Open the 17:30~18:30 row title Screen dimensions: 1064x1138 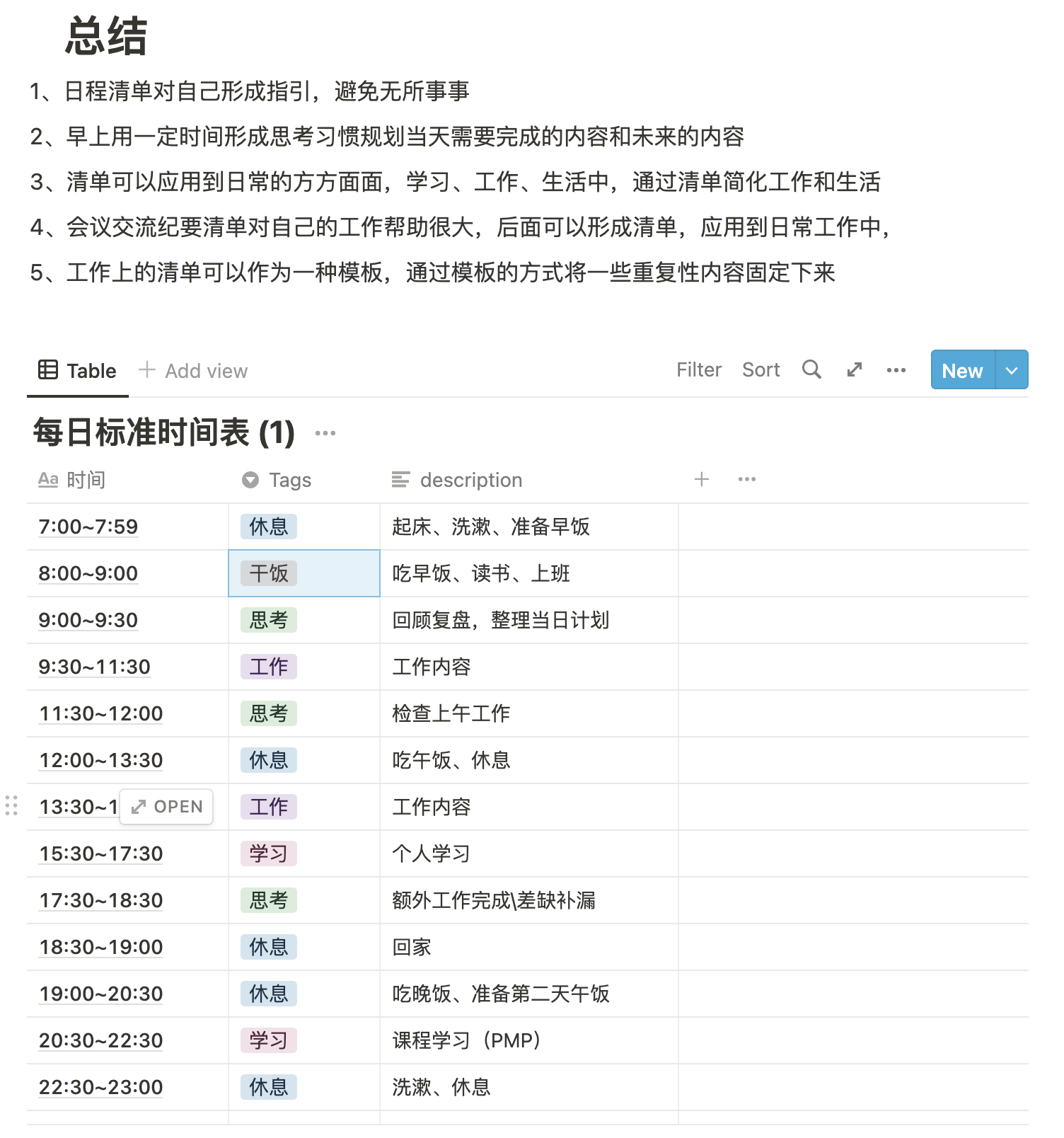click(x=101, y=900)
